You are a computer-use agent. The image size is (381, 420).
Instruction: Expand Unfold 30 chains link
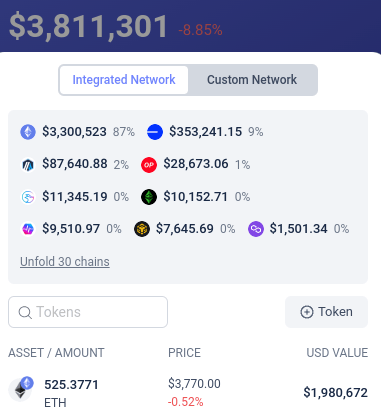[x=65, y=262]
